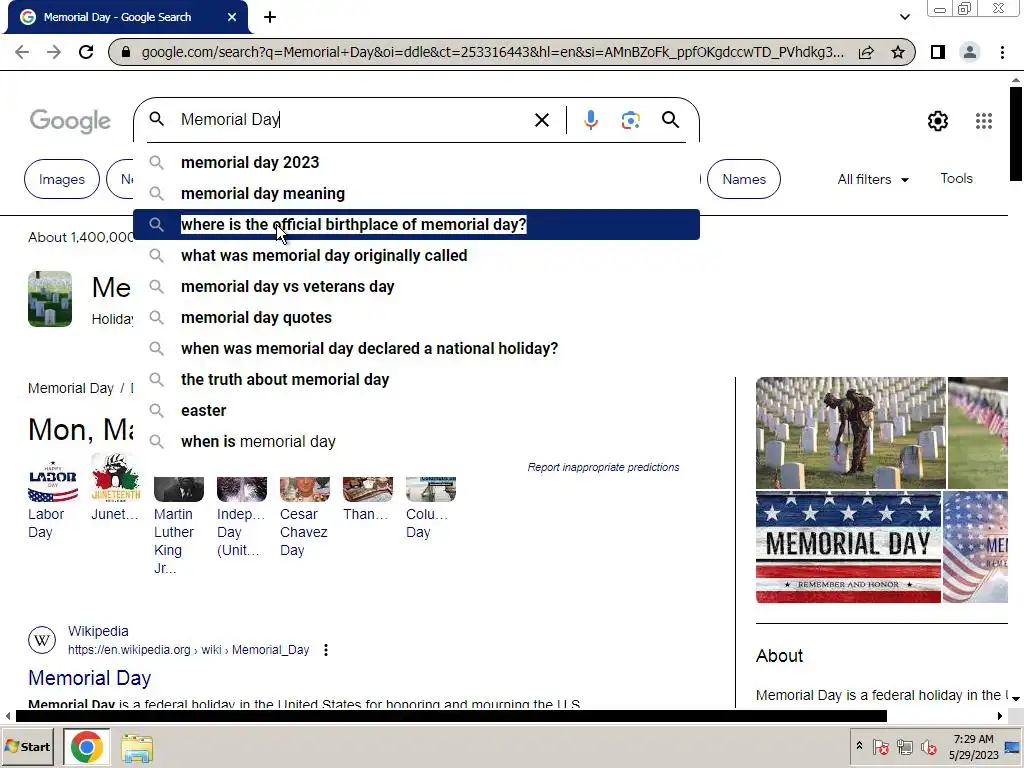Image resolution: width=1024 pixels, height=768 pixels.
Task: Select suggestion memorial day meaning
Action: (416, 193)
